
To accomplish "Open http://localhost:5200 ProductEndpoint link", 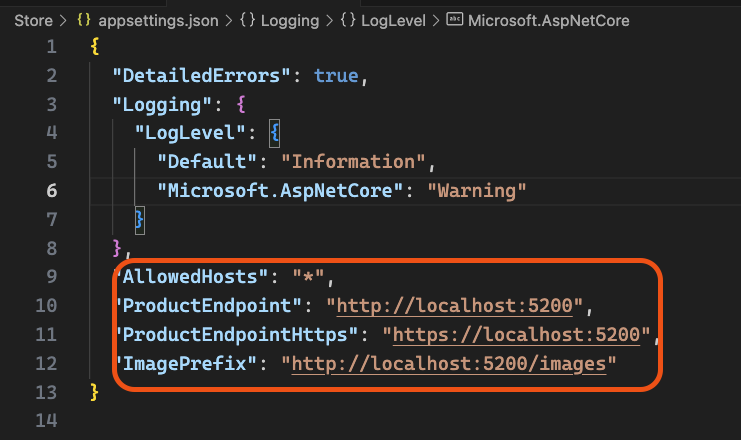I will [x=455, y=306].
